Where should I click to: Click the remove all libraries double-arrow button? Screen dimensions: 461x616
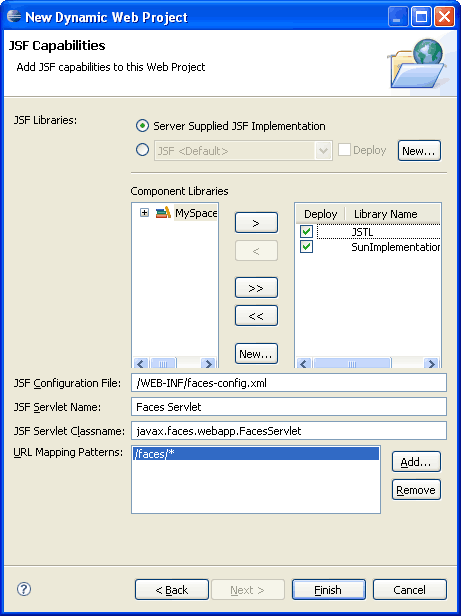(256, 315)
